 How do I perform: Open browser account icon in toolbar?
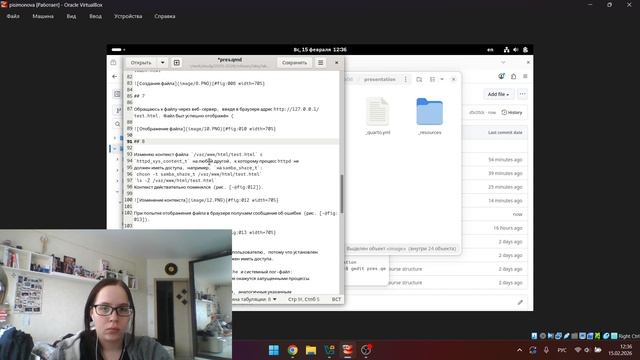coord(501,76)
